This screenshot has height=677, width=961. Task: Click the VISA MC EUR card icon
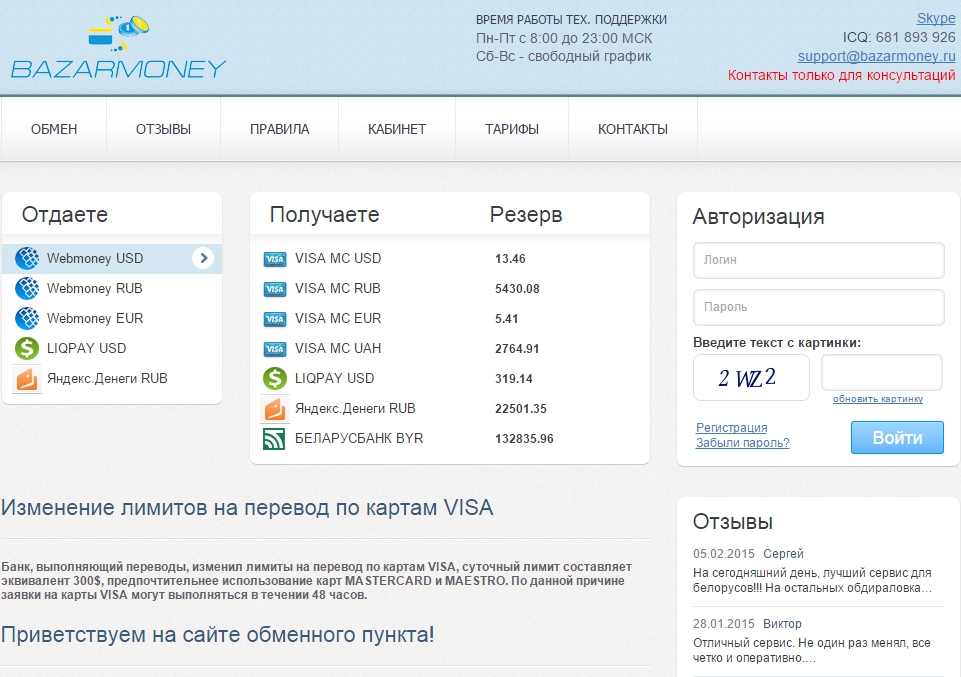tap(275, 319)
